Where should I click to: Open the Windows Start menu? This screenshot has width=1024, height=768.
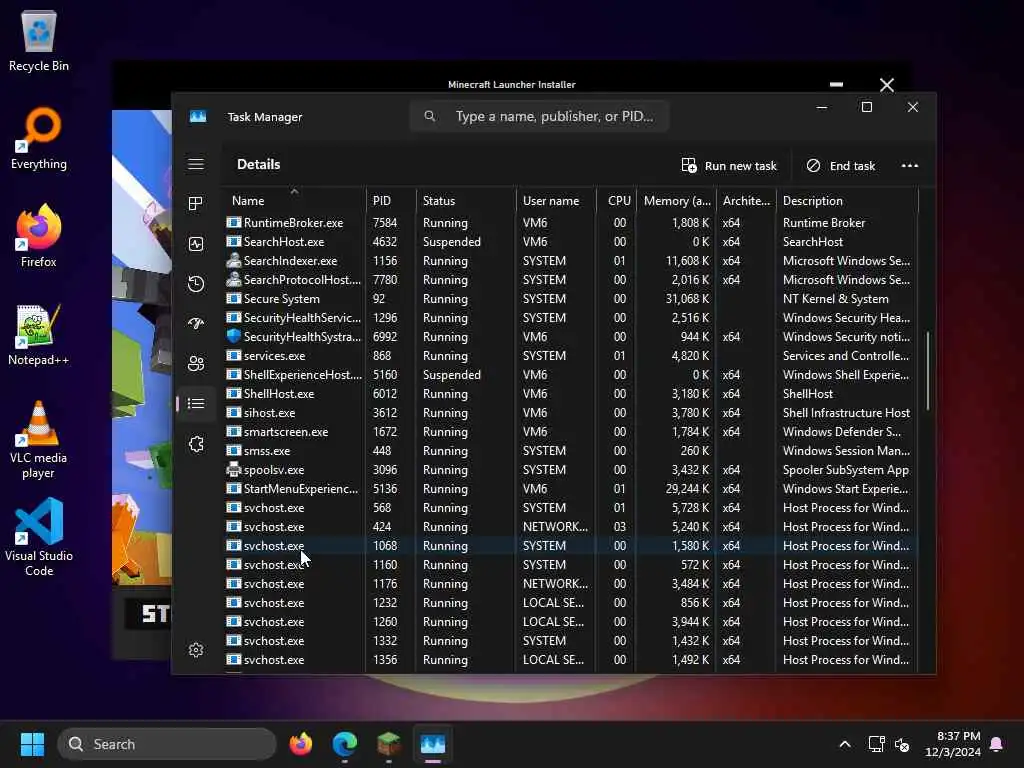click(x=32, y=744)
